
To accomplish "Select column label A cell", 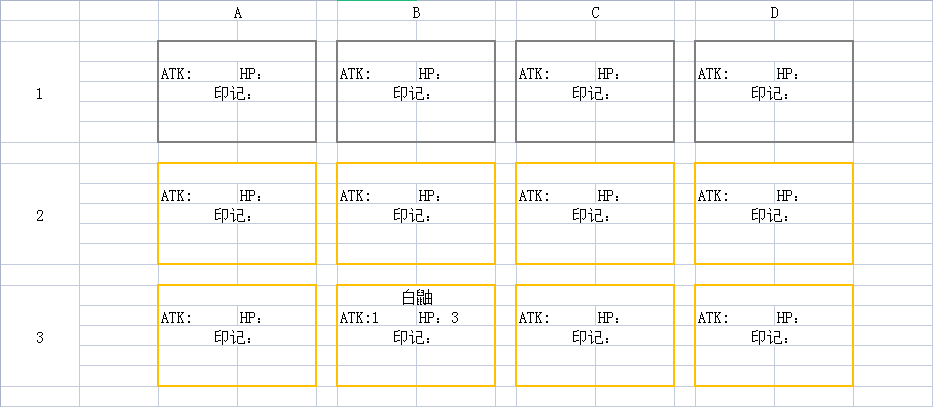I will tap(237, 13).
